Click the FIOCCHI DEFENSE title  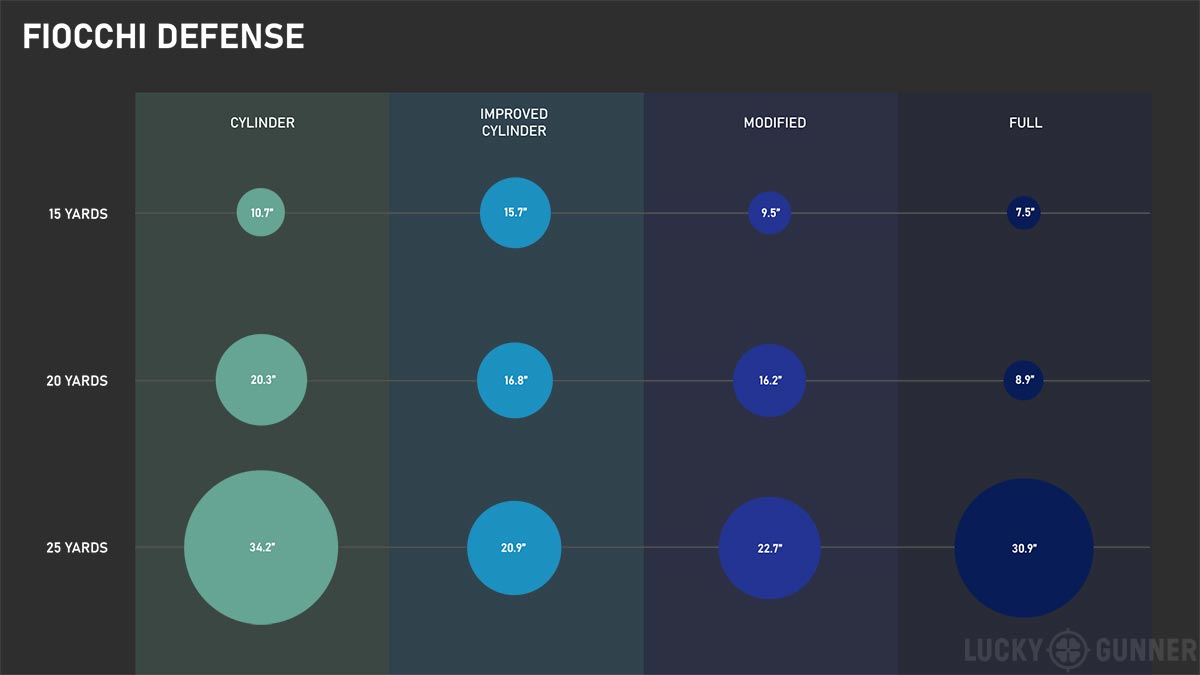click(163, 37)
